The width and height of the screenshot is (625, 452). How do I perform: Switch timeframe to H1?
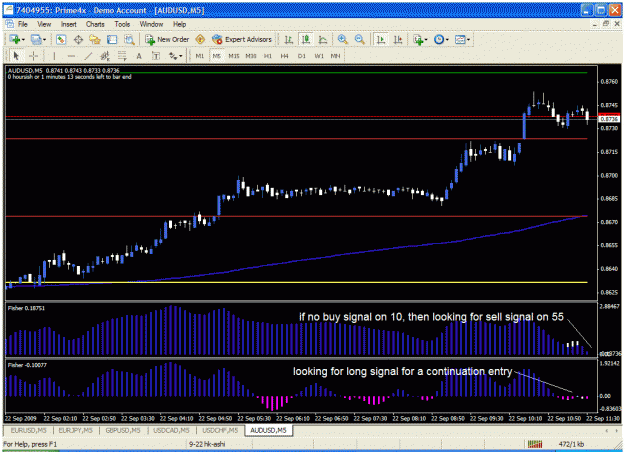[267, 56]
